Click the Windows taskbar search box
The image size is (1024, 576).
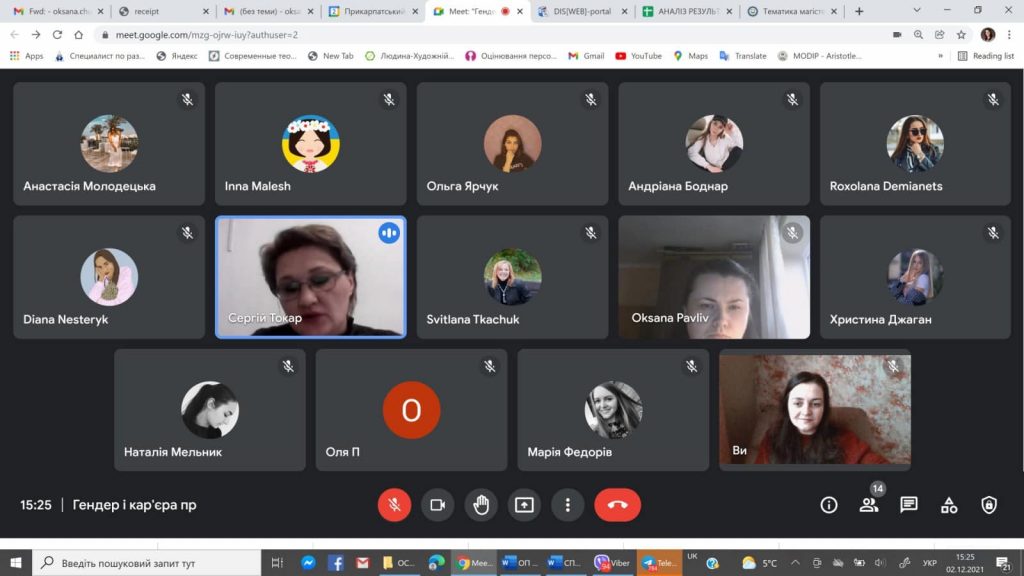tap(150, 563)
